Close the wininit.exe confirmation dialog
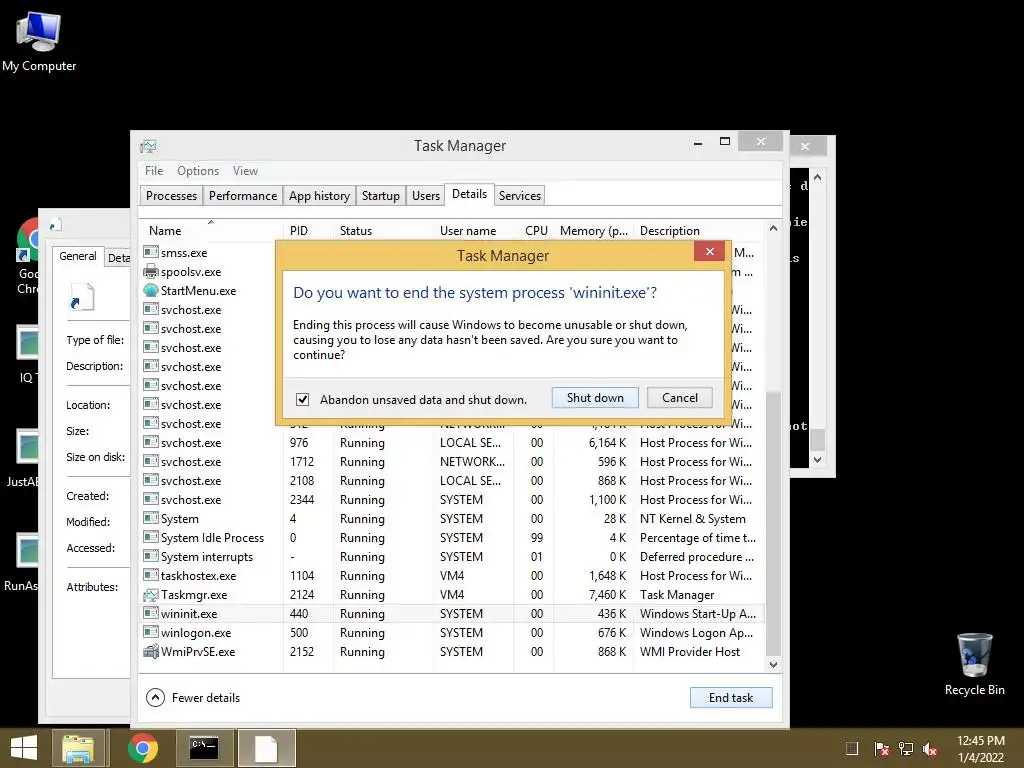The height and width of the screenshot is (768, 1024). pyautogui.click(x=709, y=251)
